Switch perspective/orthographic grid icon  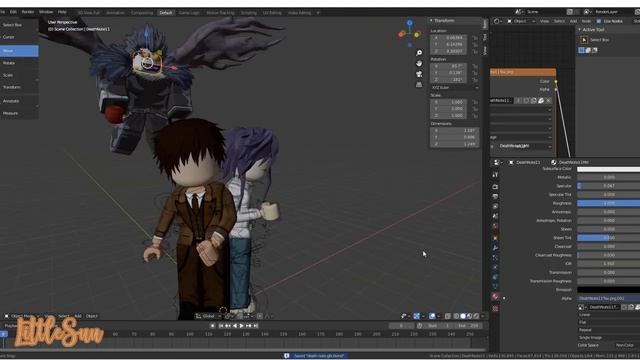(x=419, y=84)
